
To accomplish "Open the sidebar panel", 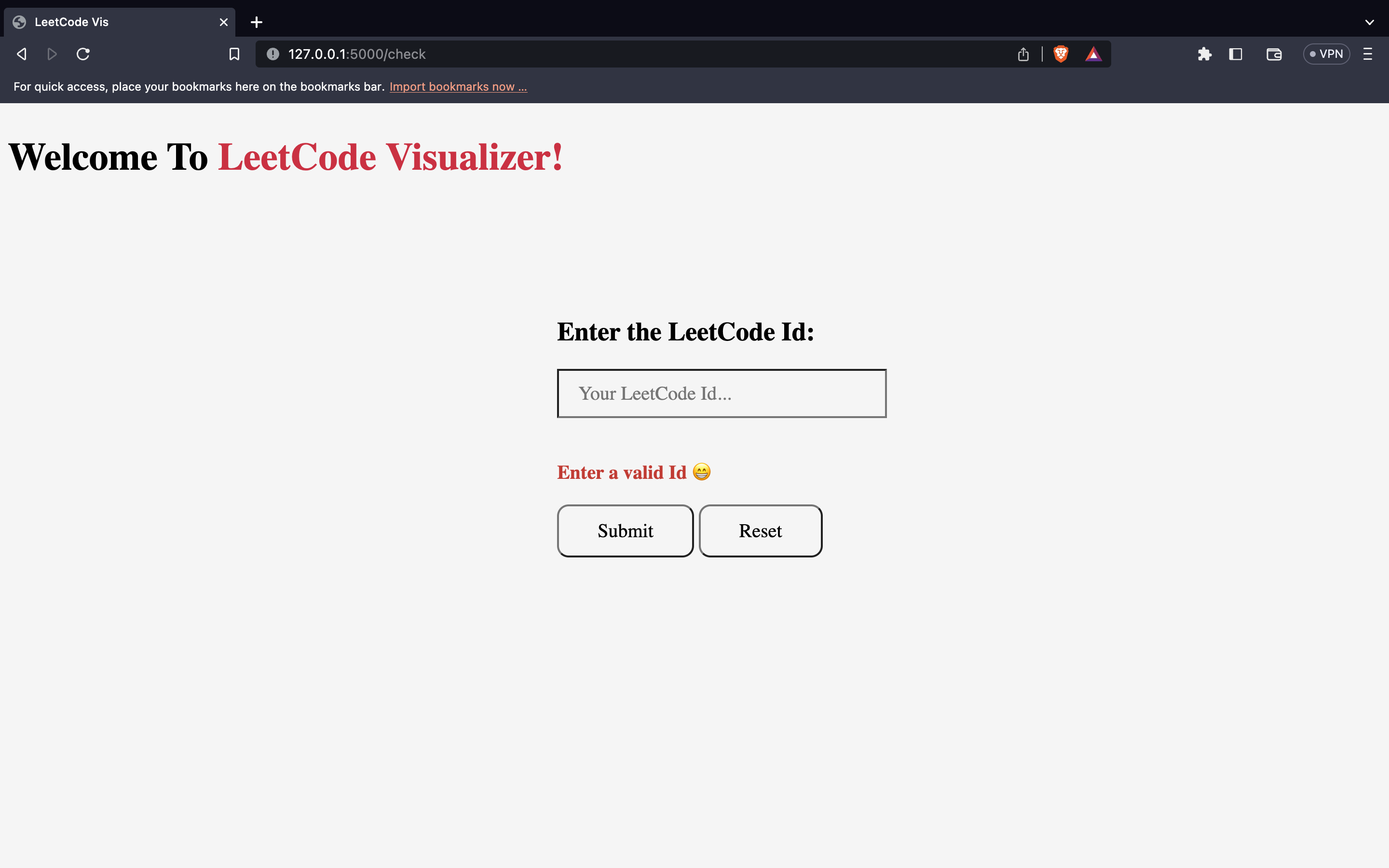I will 1235,54.
